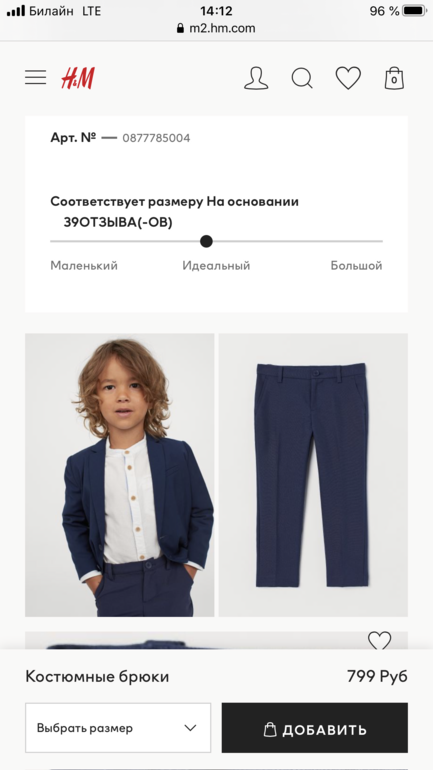Open the navy trousers product photo

pyautogui.click(x=313, y=475)
